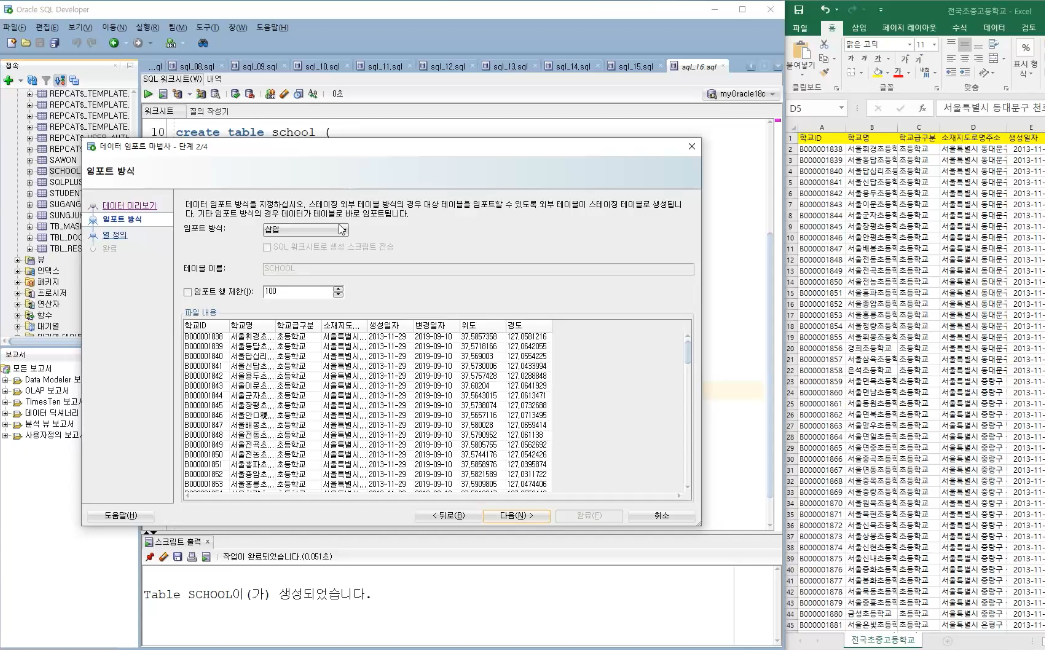Click the 다음(N) > button in the wizard

(x=517, y=516)
